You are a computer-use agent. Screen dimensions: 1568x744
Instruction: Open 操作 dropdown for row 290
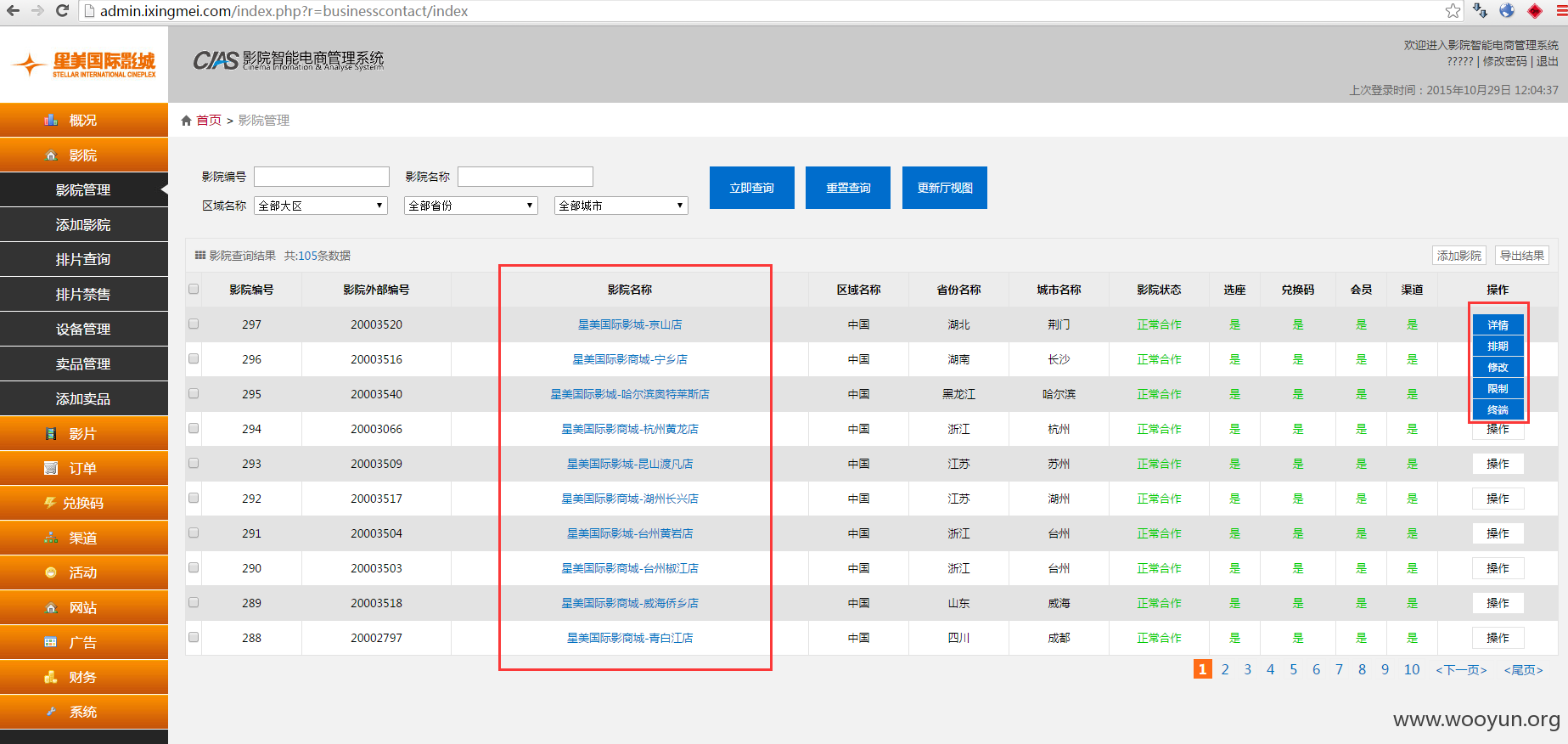1498,568
